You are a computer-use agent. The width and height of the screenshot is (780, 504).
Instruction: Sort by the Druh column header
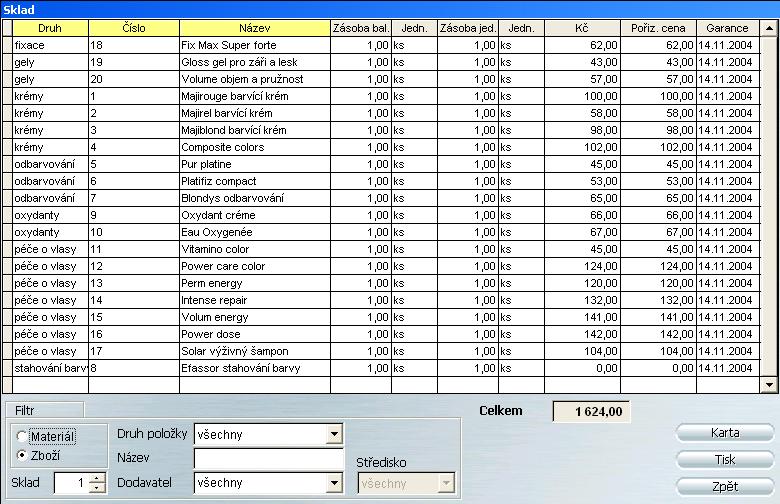[x=50, y=28]
